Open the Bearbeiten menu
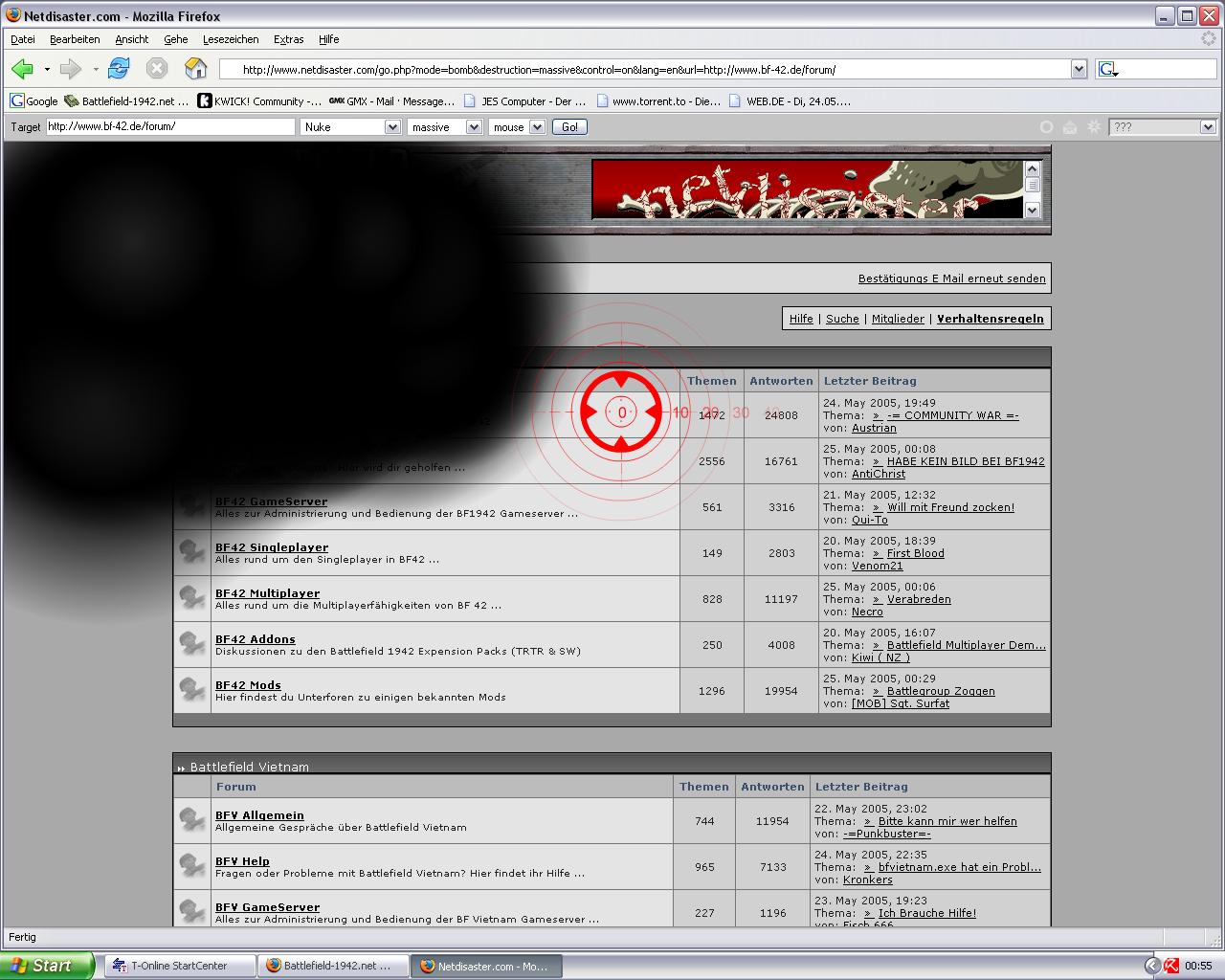Screen dimensions: 1225x980 75,39
